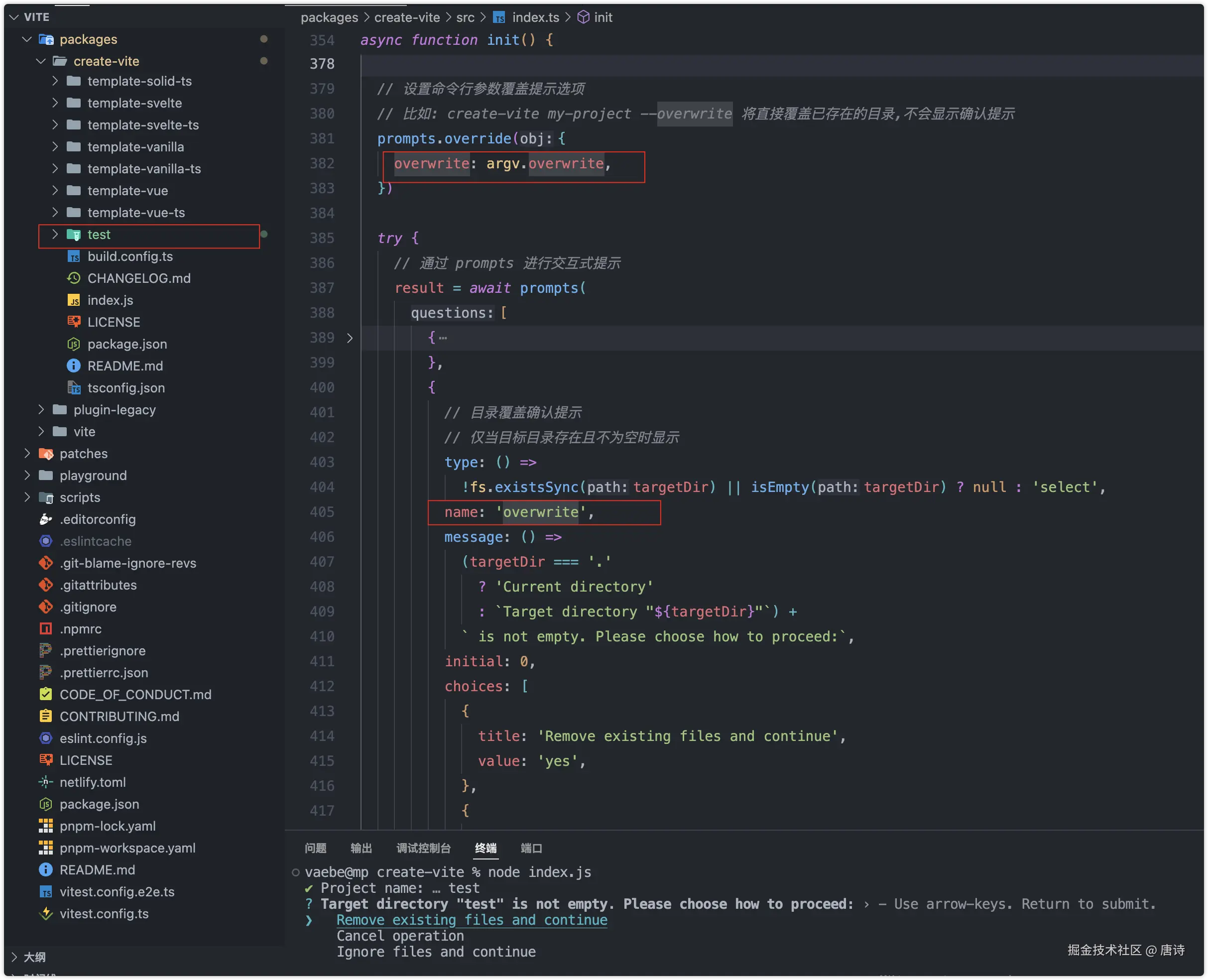The image size is (1208, 980).
Task: Expand the test folder
Action: [x=55, y=234]
